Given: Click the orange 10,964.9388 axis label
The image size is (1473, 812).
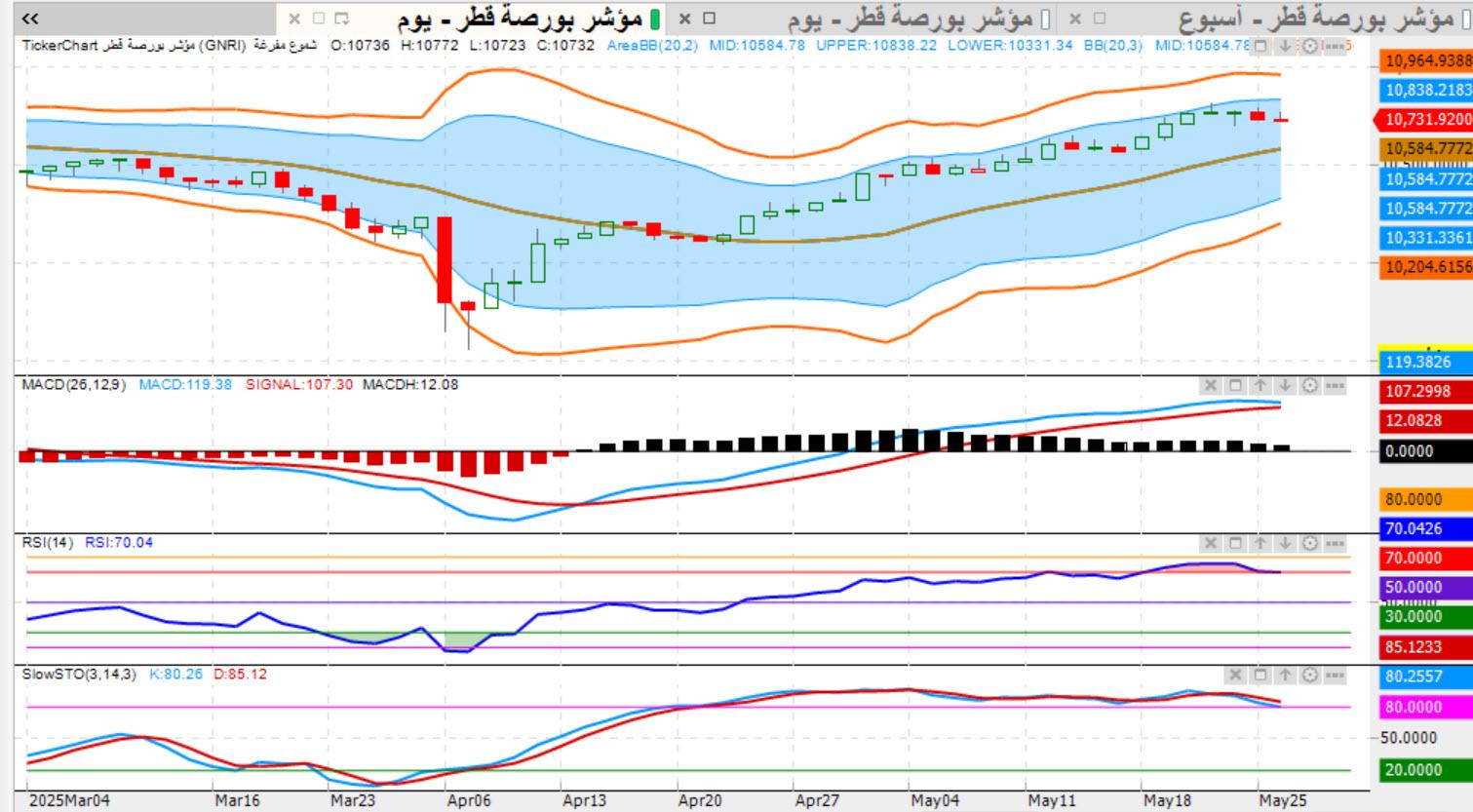Looking at the screenshot, I should tap(1426, 60).
